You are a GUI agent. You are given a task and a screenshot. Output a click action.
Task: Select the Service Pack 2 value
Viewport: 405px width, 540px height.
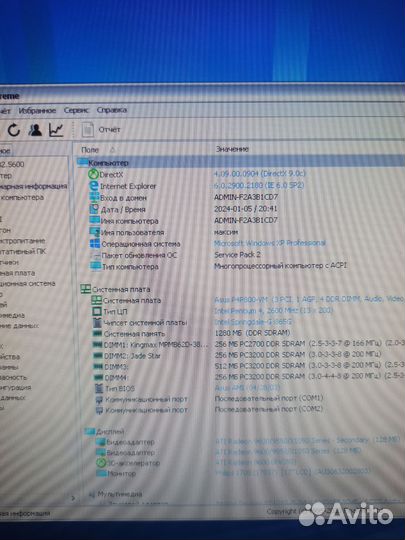[x=237, y=255]
